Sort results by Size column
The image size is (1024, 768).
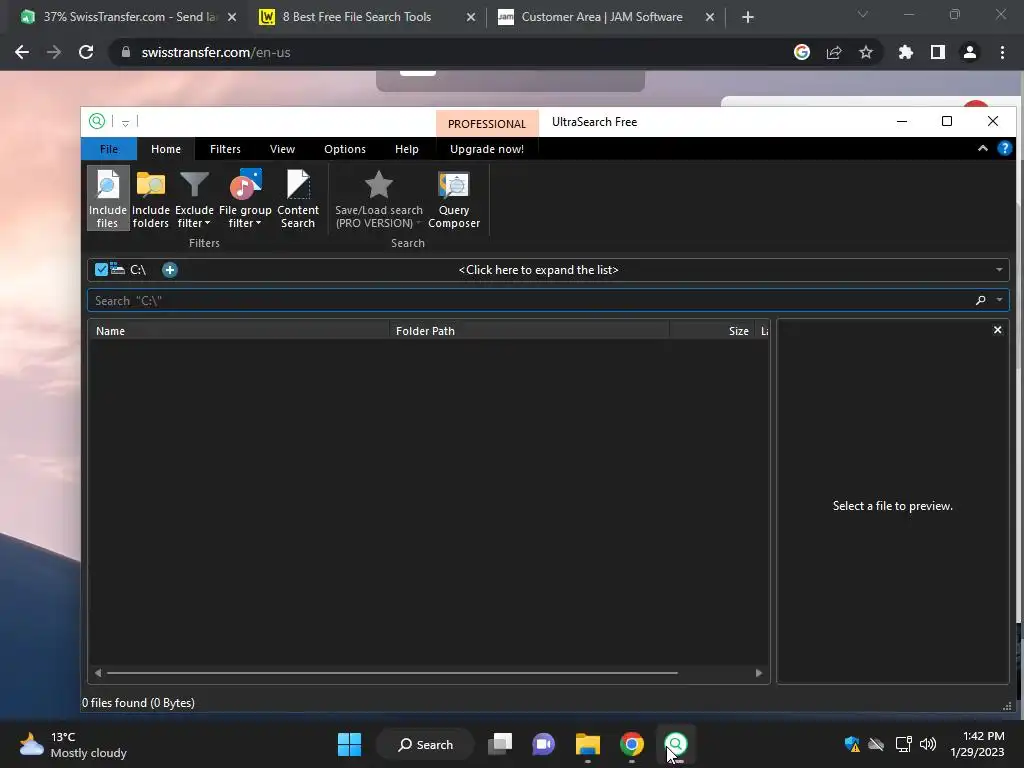712,331
